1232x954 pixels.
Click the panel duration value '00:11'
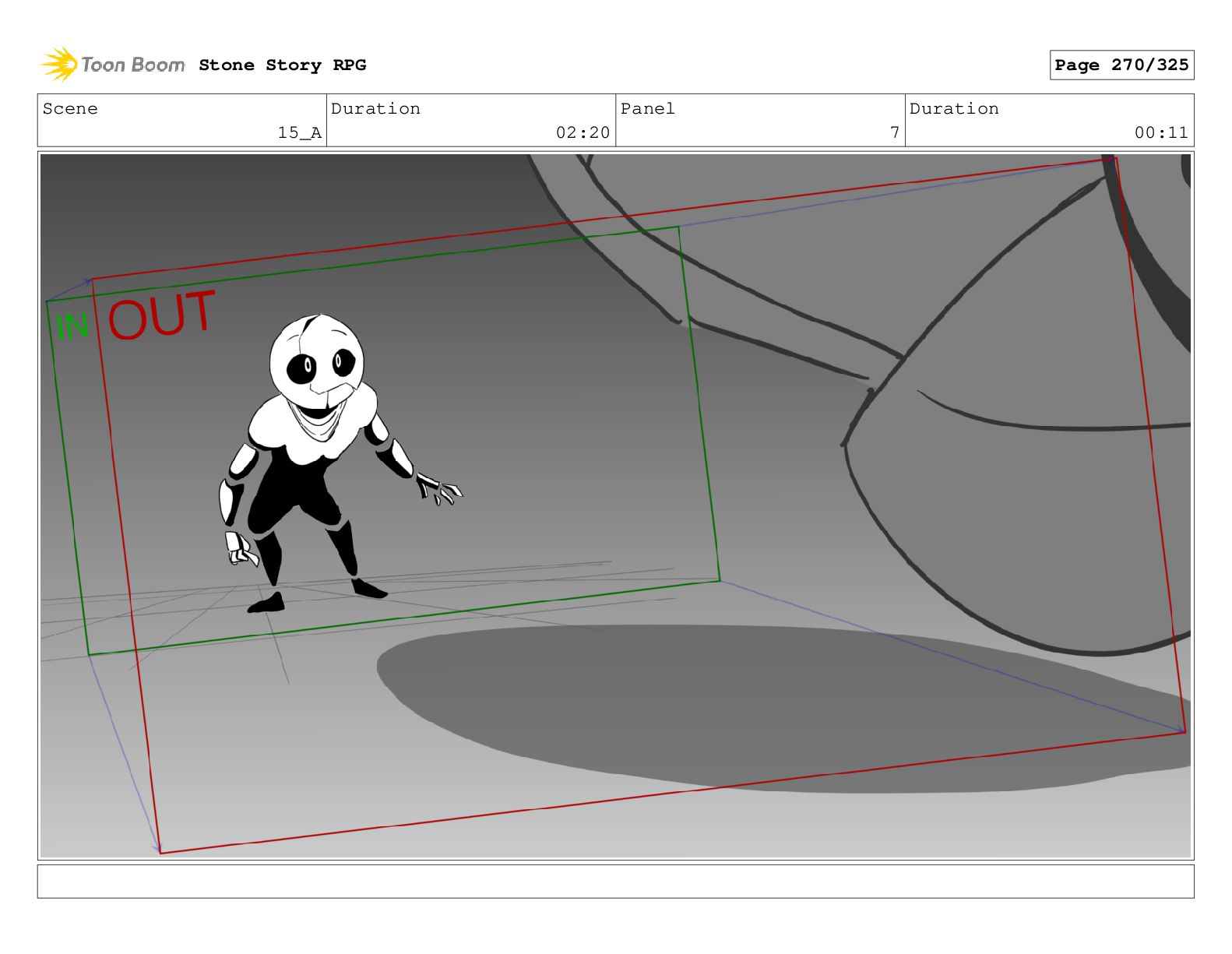pyautogui.click(x=1161, y=133)
